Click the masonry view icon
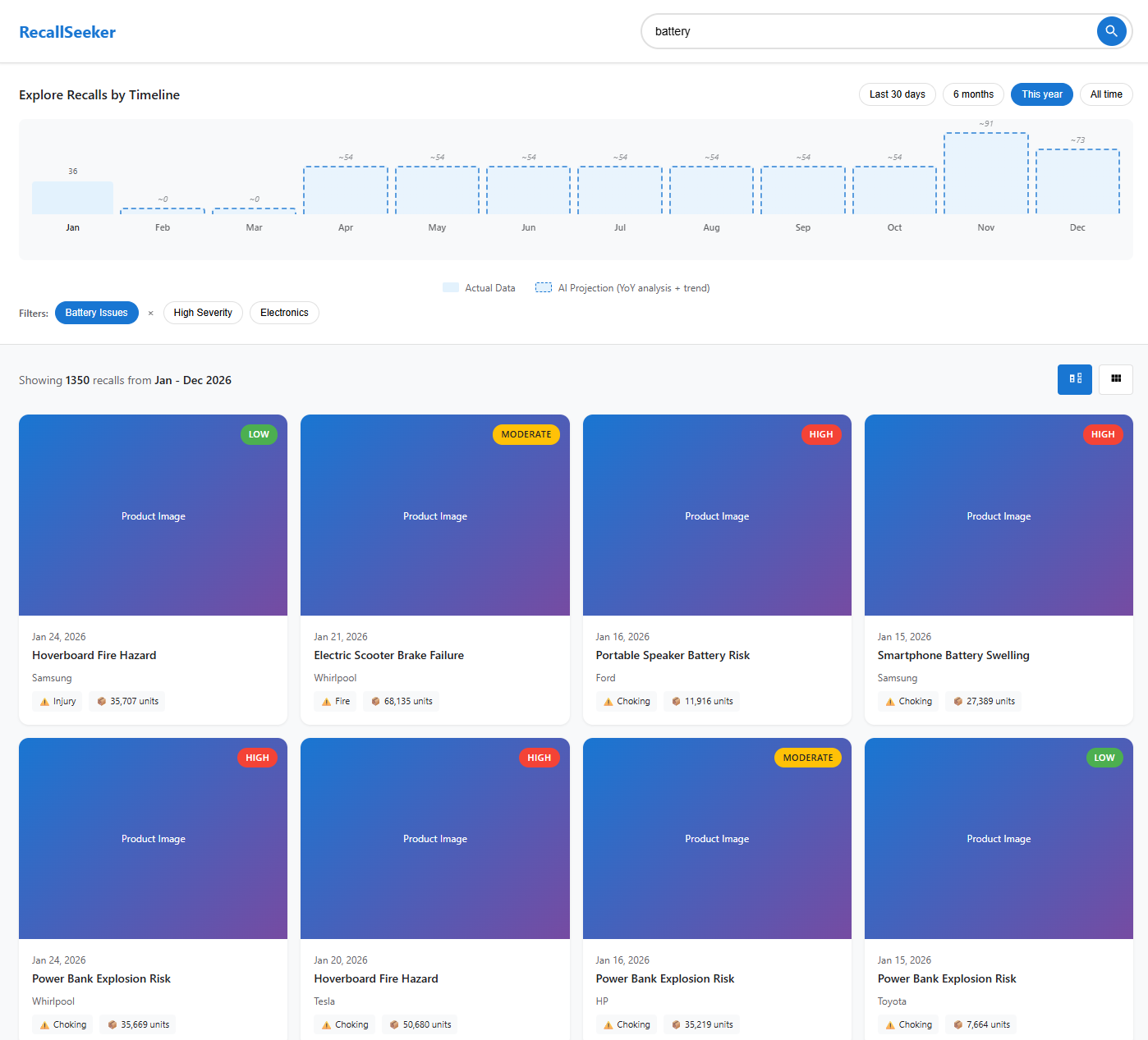Screen dimensions: 1148x1040 tap(1074, 379)
